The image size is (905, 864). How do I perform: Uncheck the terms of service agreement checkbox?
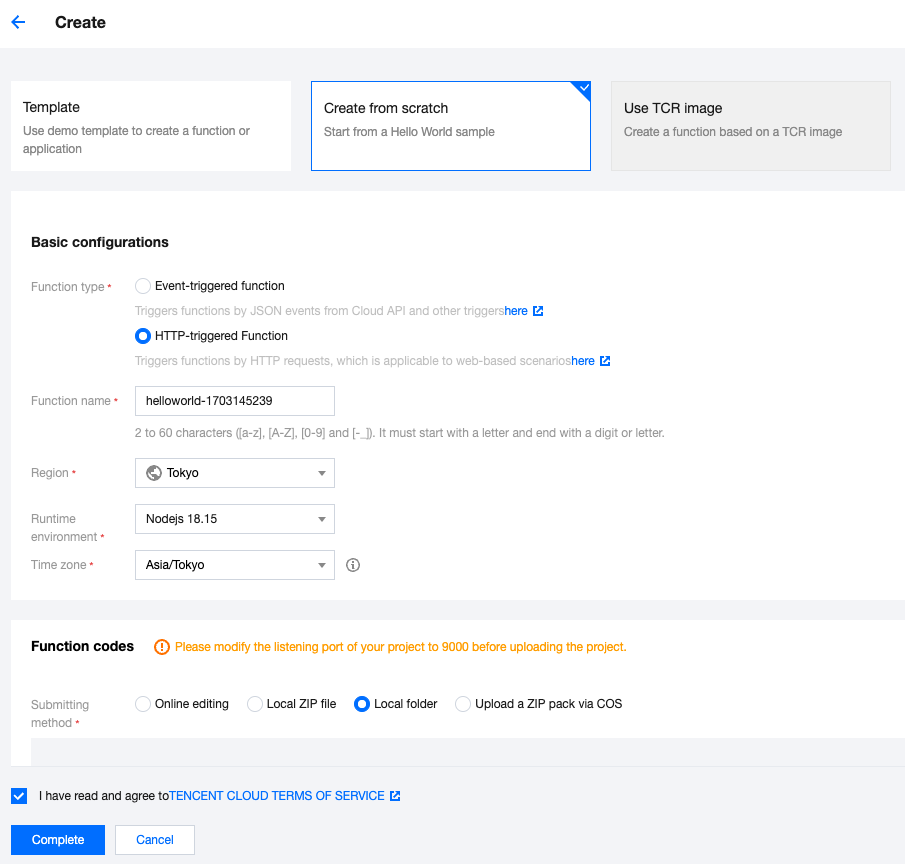click(x=19, y=796)
